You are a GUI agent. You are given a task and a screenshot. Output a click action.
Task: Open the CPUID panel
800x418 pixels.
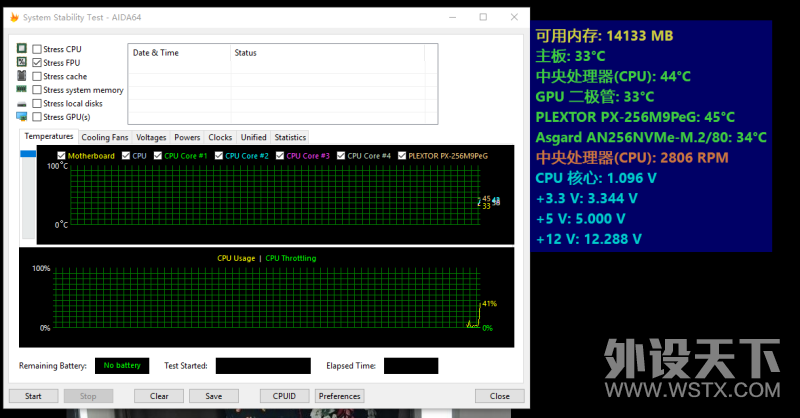tap(284, 396)
